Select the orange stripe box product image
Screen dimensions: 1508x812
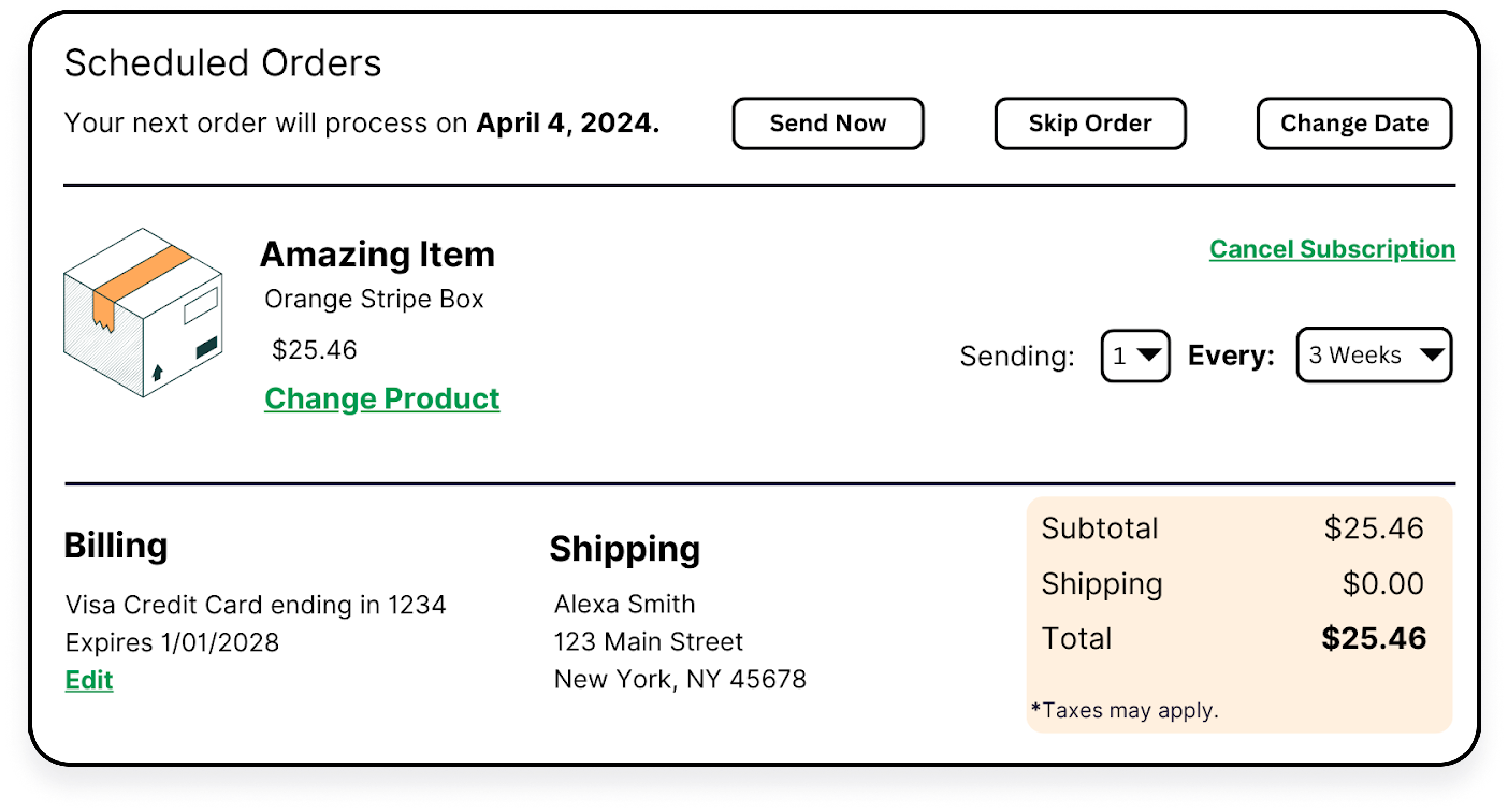click(143, 313)
